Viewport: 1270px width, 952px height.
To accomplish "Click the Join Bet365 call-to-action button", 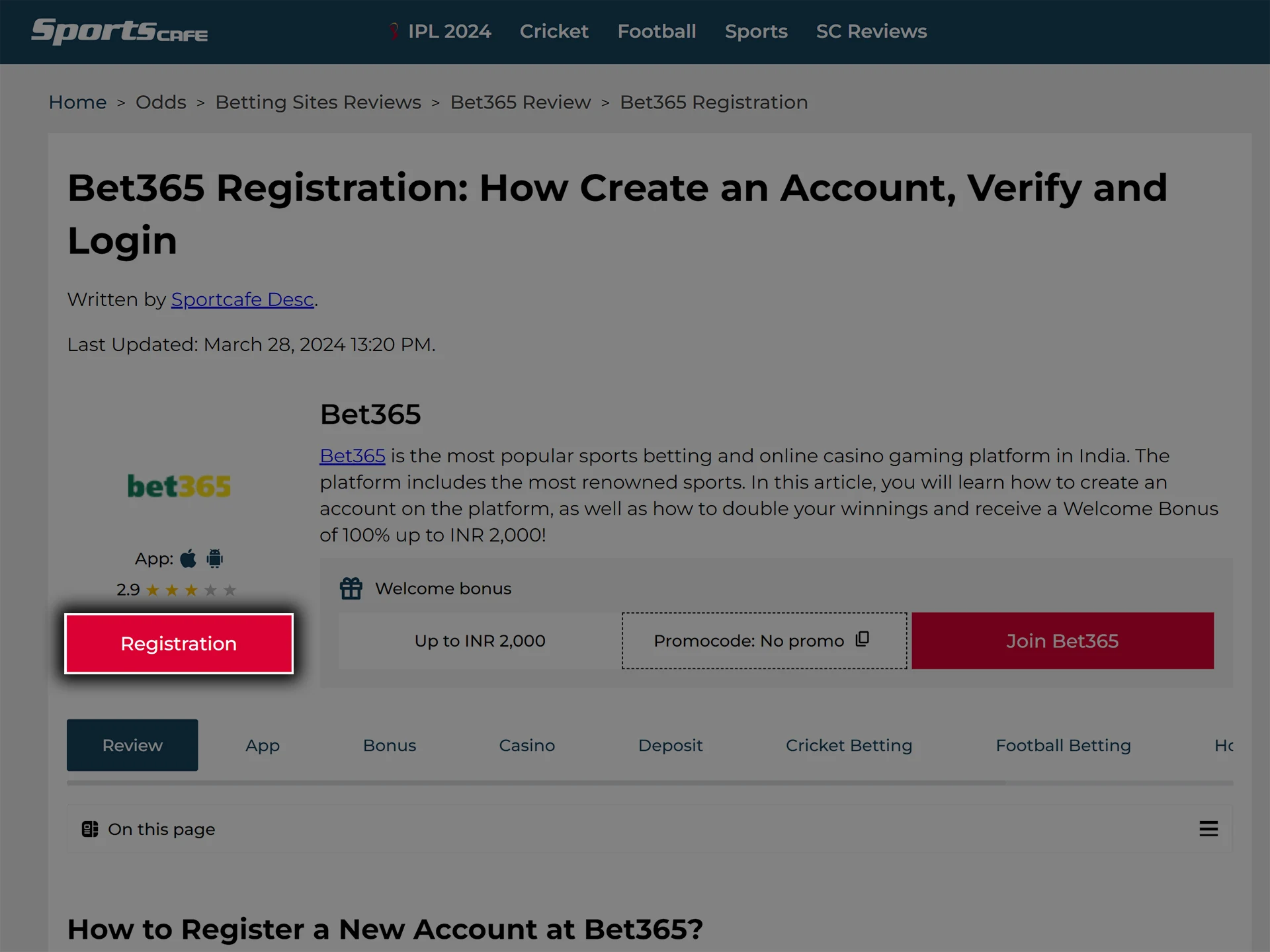I will [1062, 640].
